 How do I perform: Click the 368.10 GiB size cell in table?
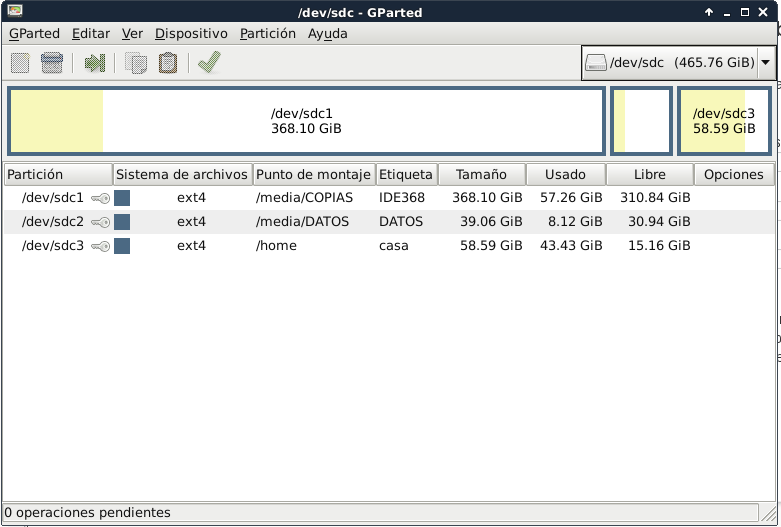pos(487,198)
